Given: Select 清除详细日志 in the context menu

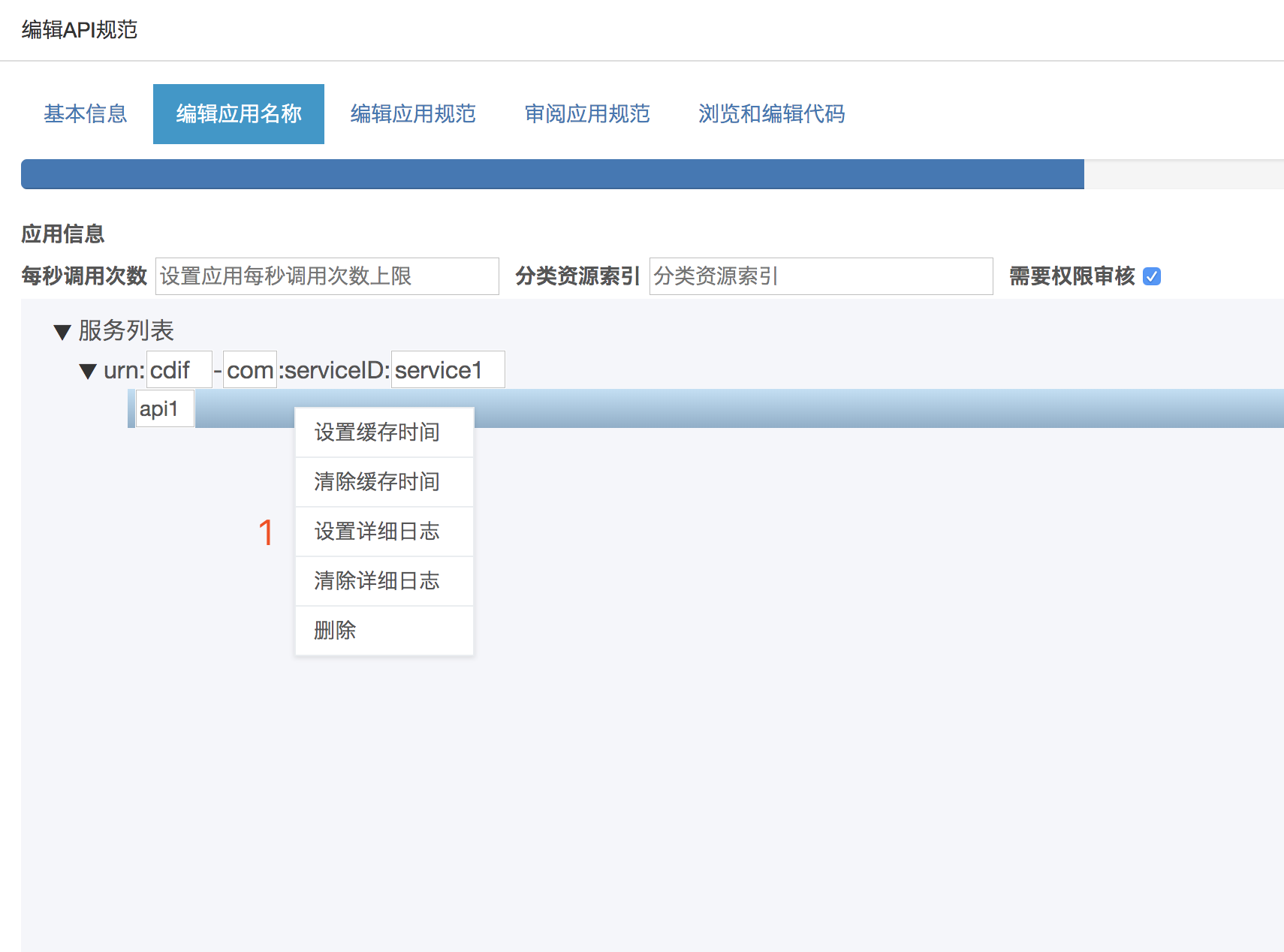Looking at the screenshot, I should pos(384,581).
